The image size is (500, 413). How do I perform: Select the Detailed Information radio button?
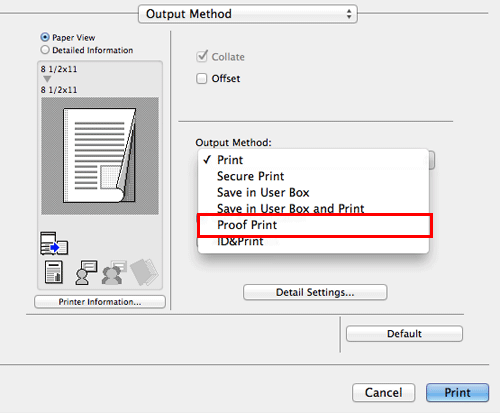(x=45, y=50)
